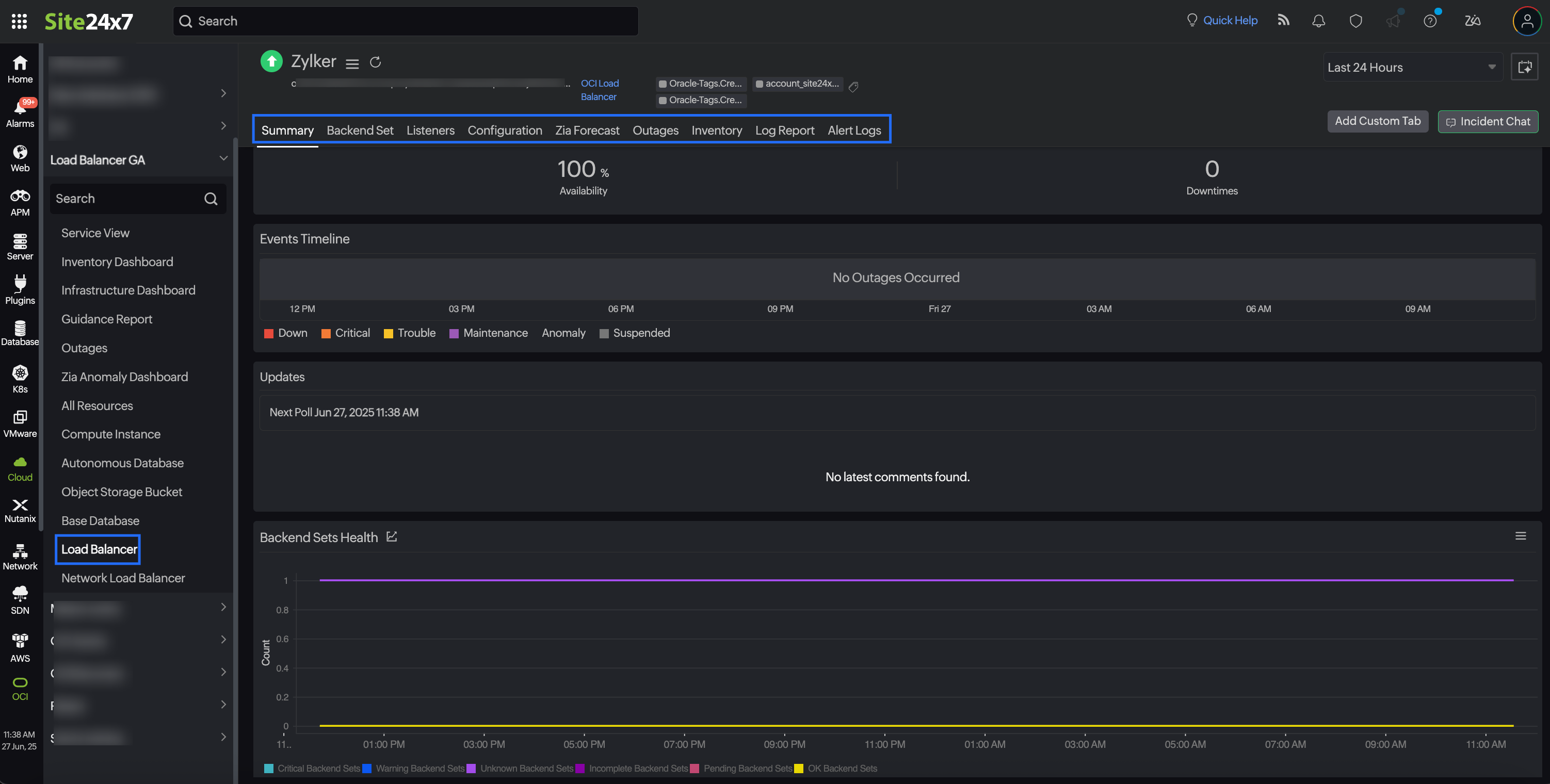Open notifications via the bell icon

tap(1318, 20)
